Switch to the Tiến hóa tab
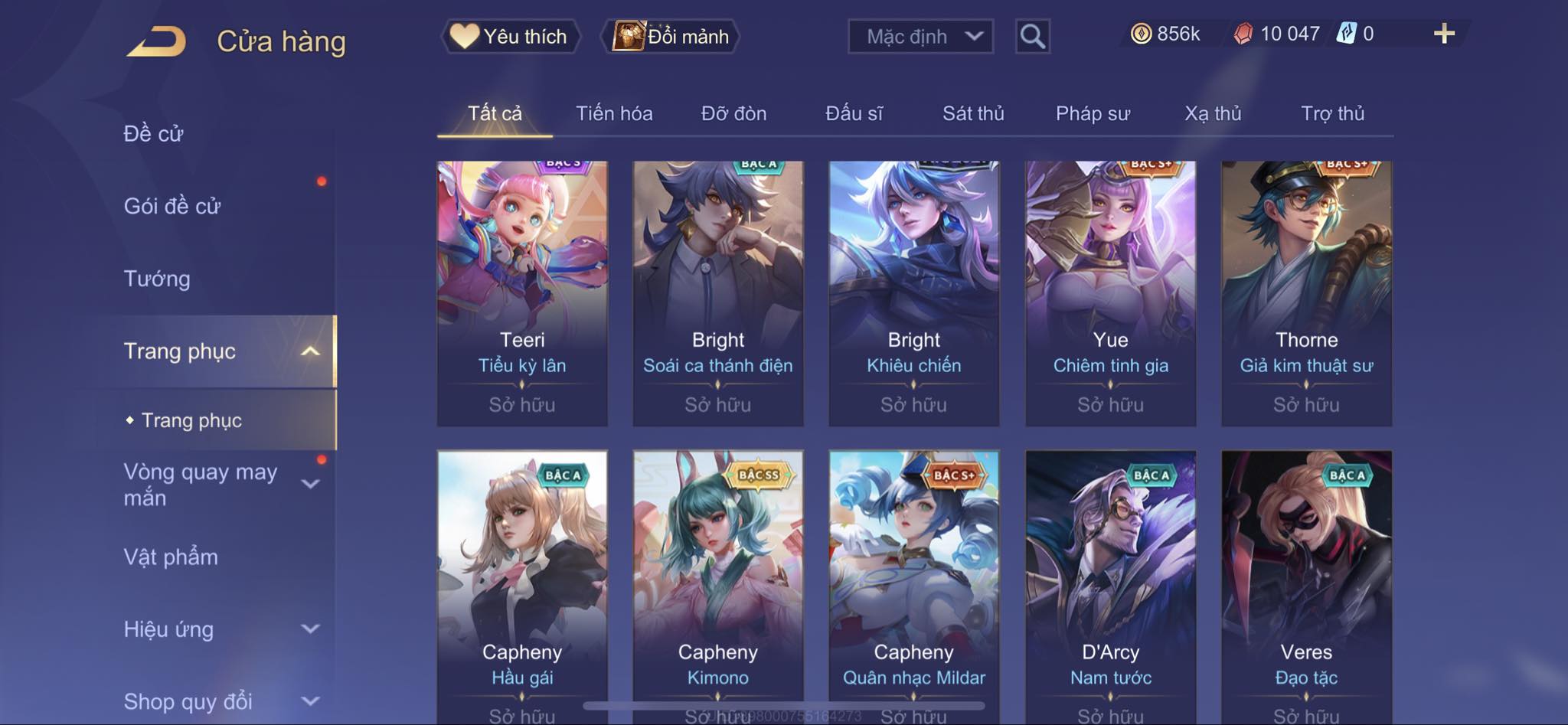Viewport: 1568px width, 725px height. (x=614, y=113)
